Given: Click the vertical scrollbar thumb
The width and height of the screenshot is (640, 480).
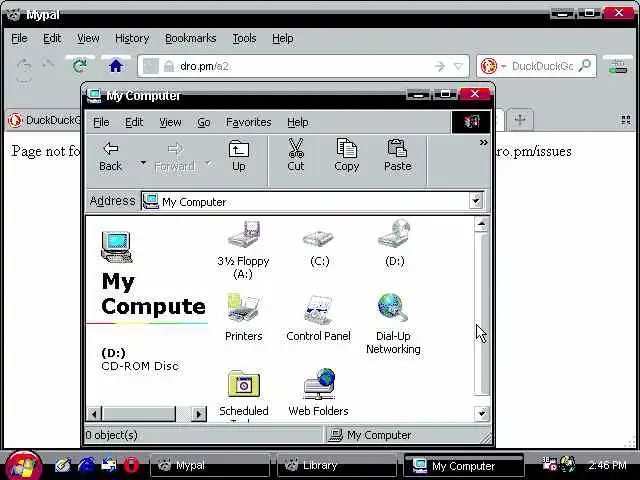Looking at the screenshot, I should [482, 313].
